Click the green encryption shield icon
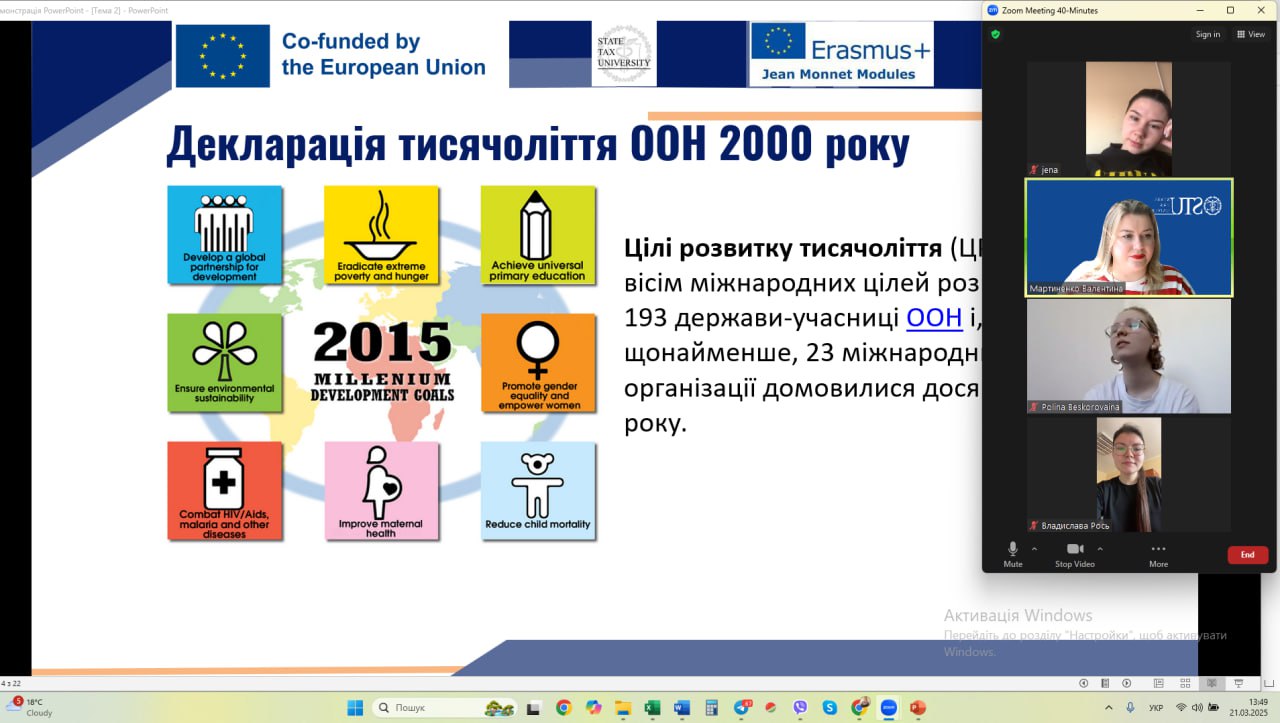The height and width of the screenshot is (723, 1280). pyautogui.click(x=995, y=34)
